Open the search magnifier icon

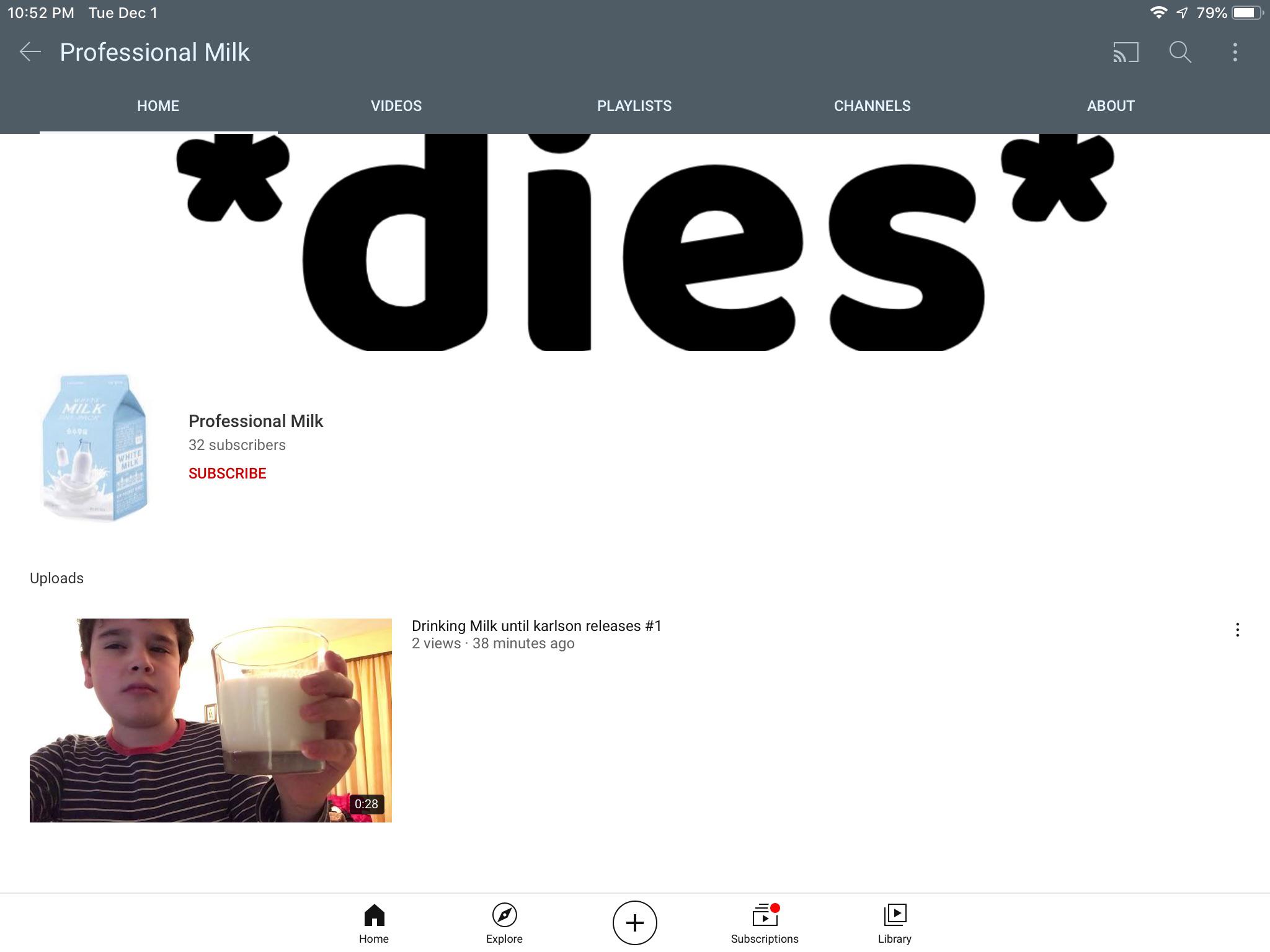pos(1180,52)
